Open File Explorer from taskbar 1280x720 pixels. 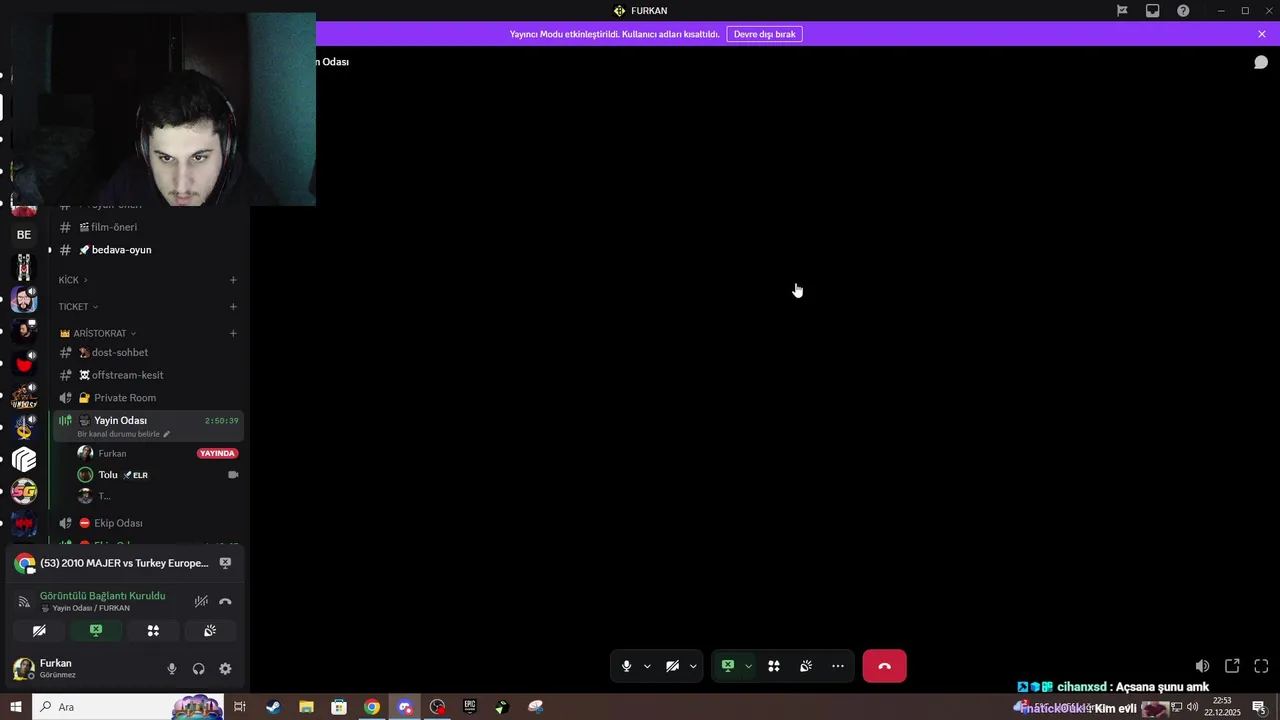click(306, 707)
